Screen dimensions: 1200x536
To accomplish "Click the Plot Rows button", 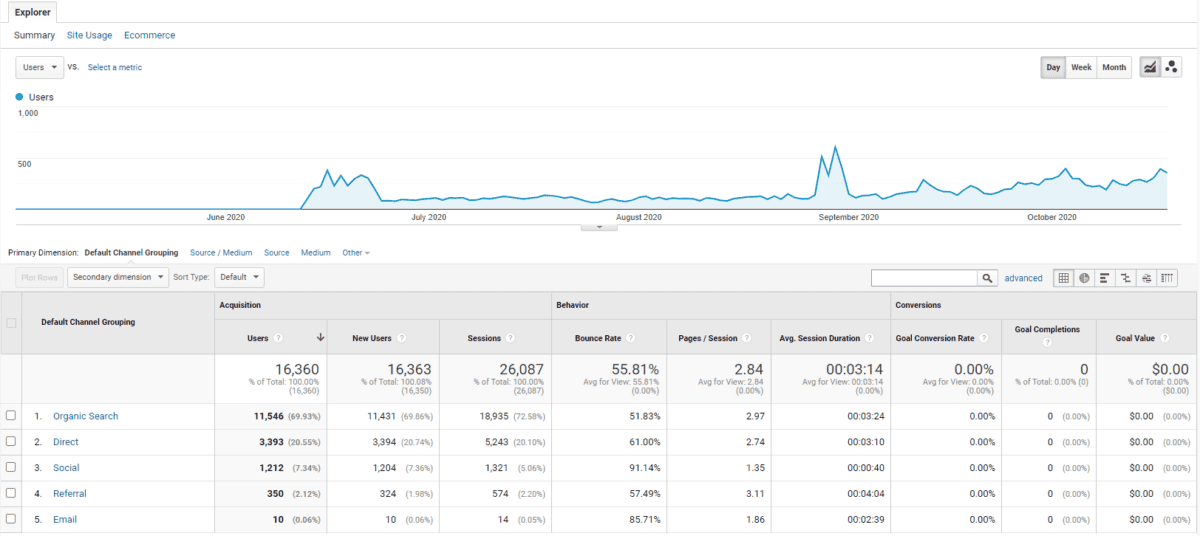I will coord(40,277).
